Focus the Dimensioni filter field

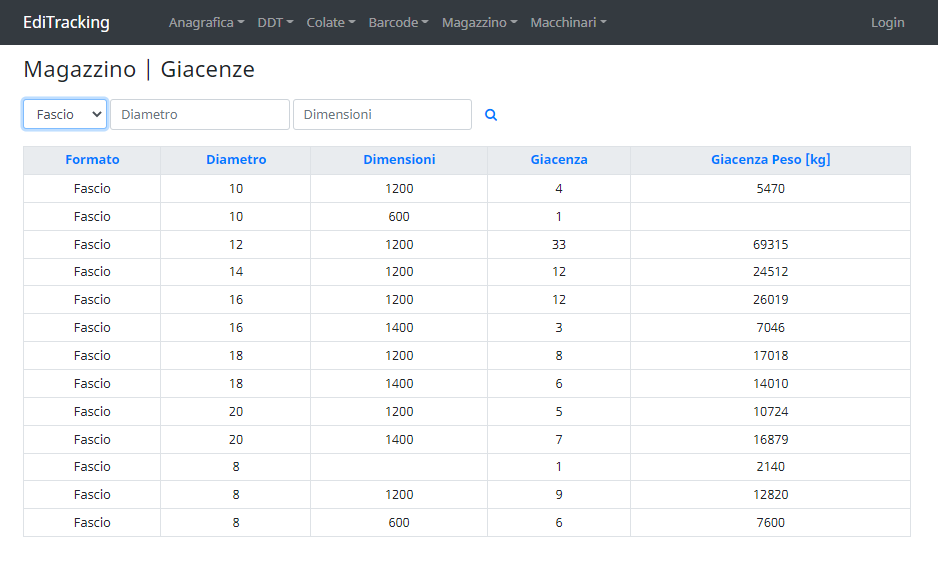pos(382,114)
